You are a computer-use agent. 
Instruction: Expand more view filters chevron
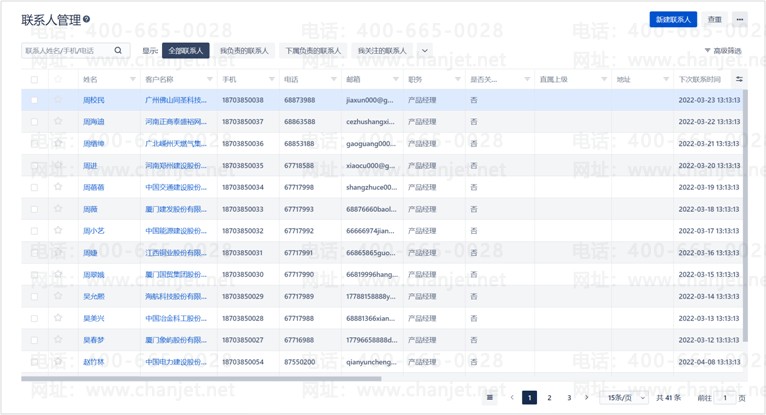(425, 50)
